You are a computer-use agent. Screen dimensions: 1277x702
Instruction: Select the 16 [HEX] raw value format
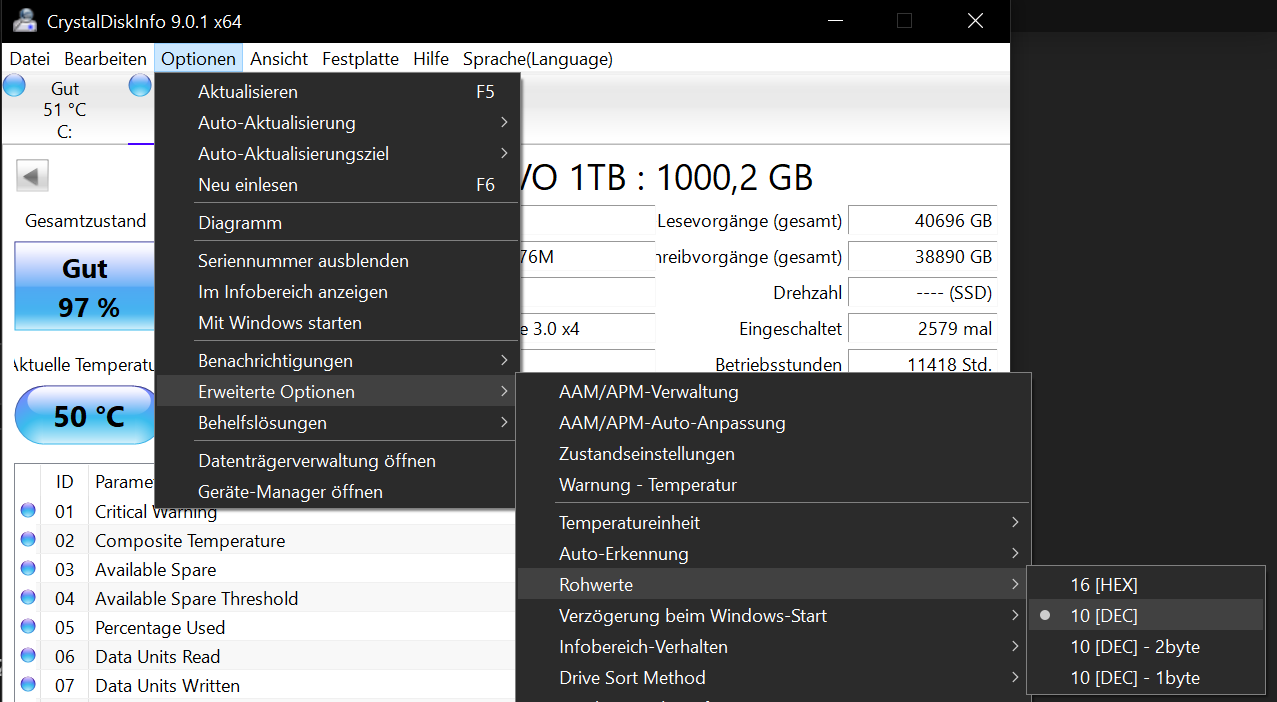(1104, 584)
